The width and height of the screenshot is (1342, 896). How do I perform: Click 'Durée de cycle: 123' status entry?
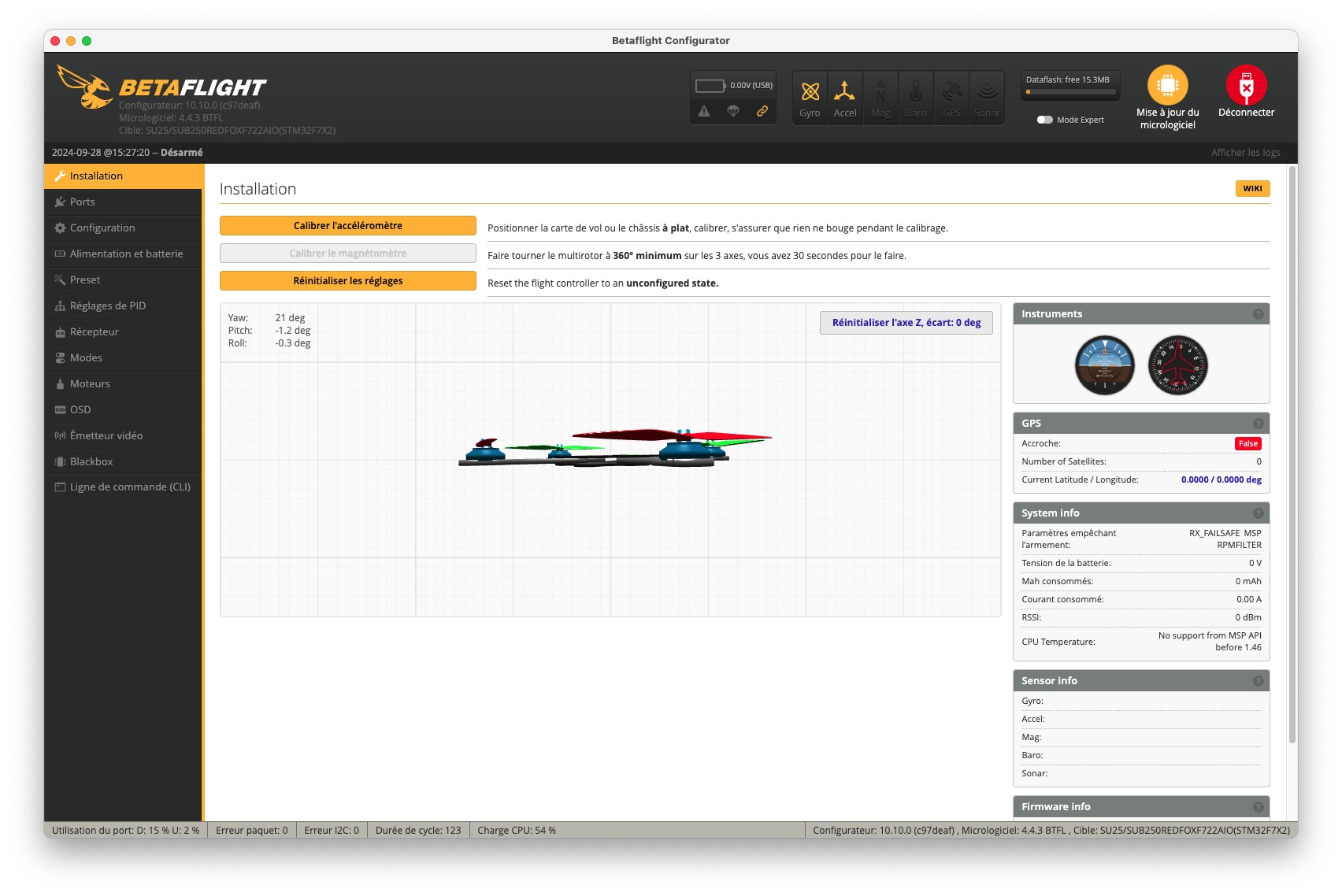point(418,831)
